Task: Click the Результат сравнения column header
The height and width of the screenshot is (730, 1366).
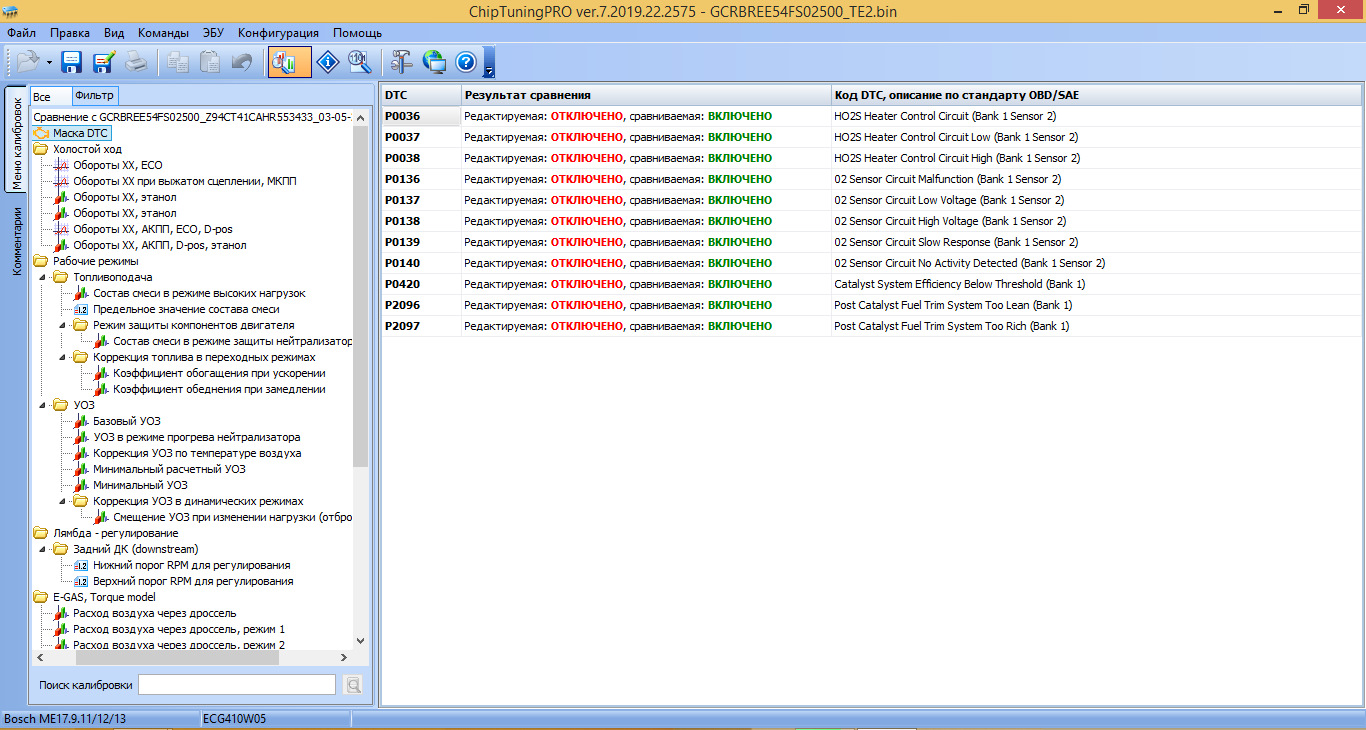Action: tap(646, 95)
